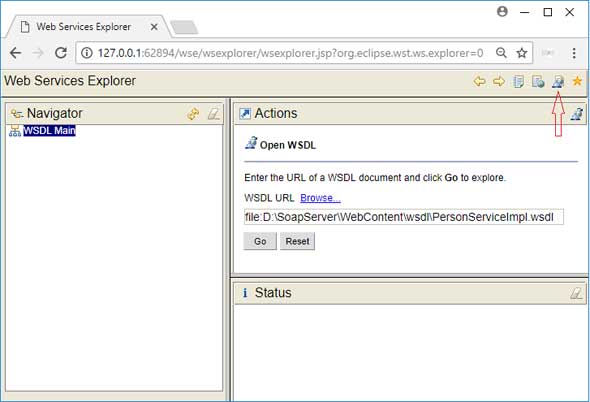Bookmark this page with the address bar star
590x402 pixels.
[522, 53]
